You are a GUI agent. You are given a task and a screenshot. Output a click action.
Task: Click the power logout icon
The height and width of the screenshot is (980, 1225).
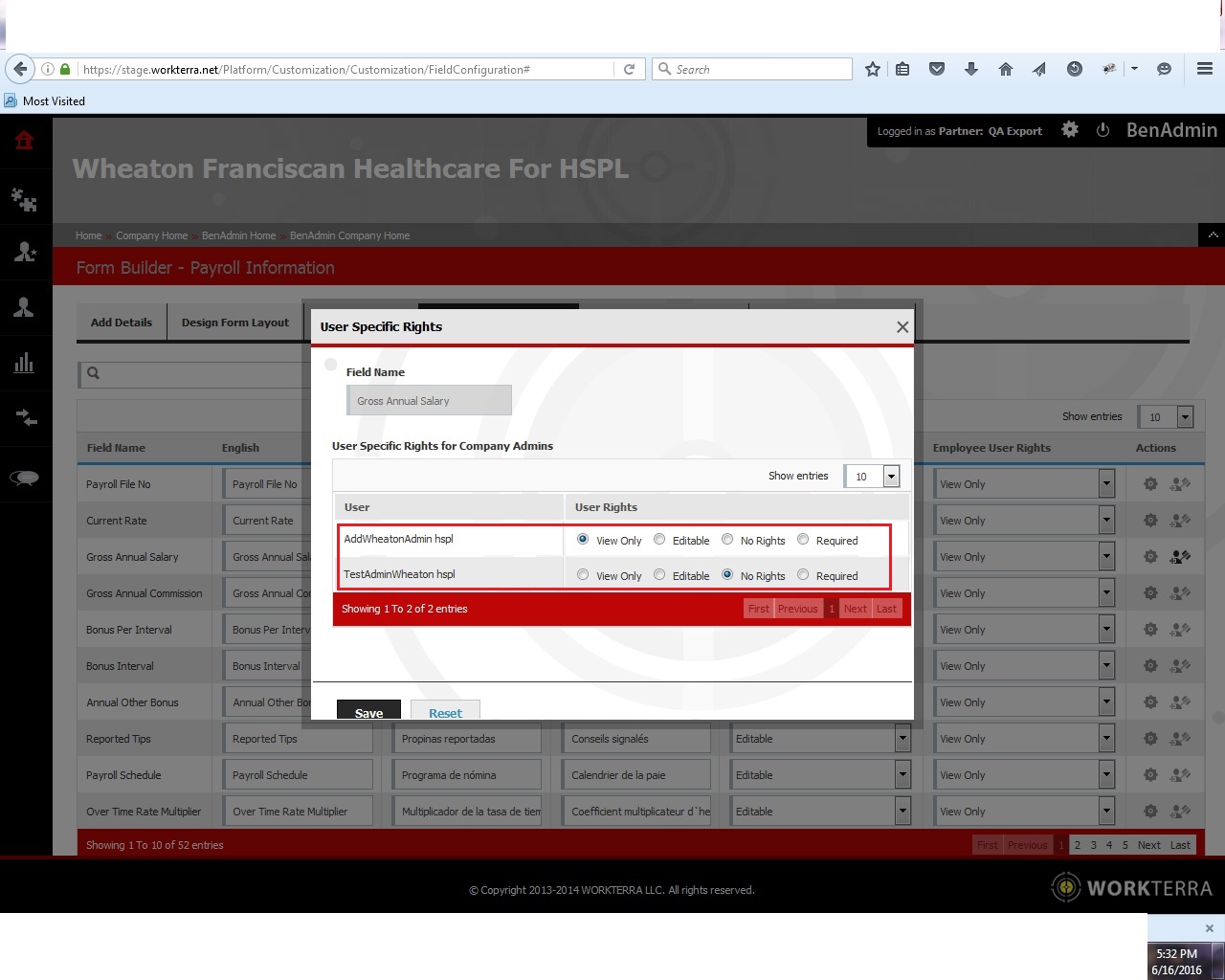click(1102, 130)
